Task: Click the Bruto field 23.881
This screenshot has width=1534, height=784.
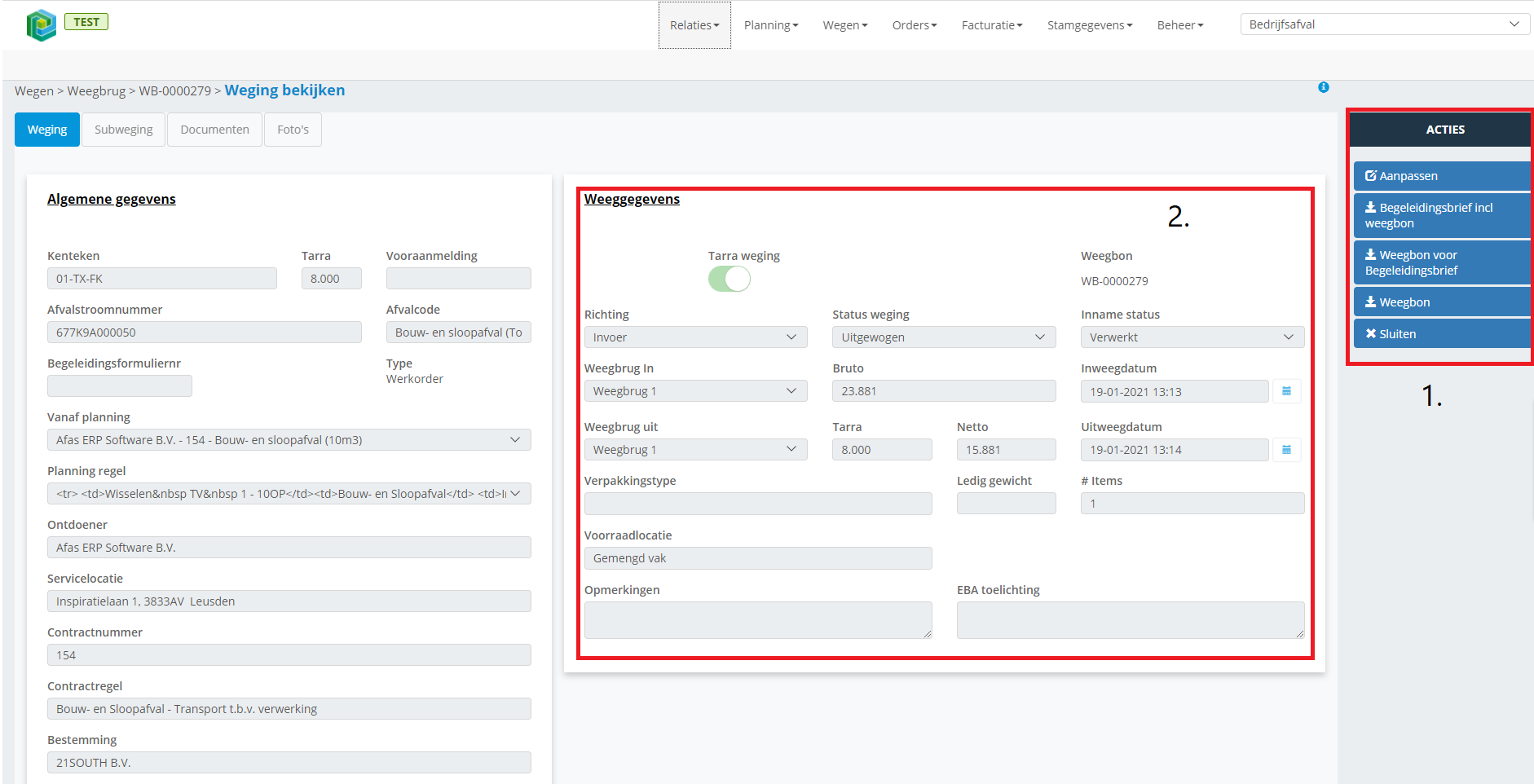Action: 944,391
